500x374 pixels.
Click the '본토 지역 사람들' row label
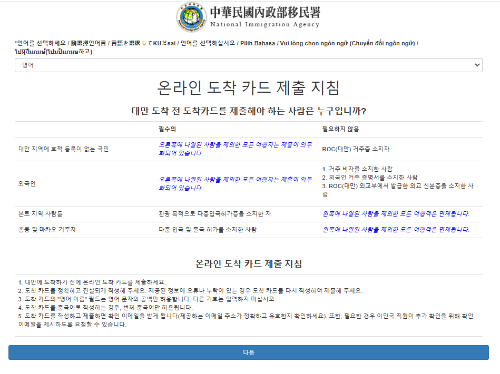pyautogui.click(x=40, y=214)
